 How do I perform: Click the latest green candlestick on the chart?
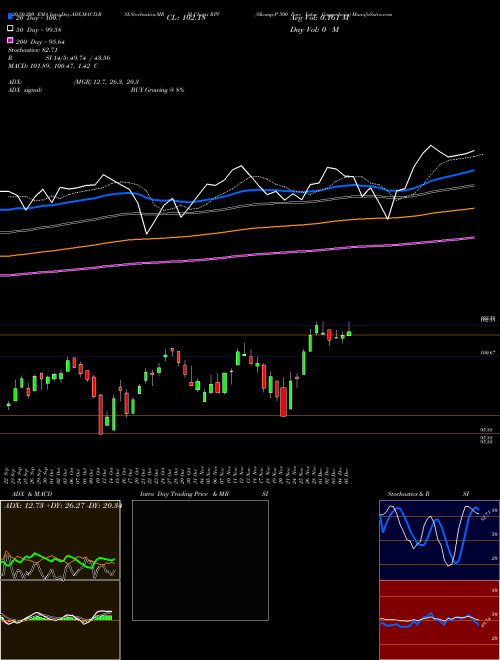tap(349, 333)
